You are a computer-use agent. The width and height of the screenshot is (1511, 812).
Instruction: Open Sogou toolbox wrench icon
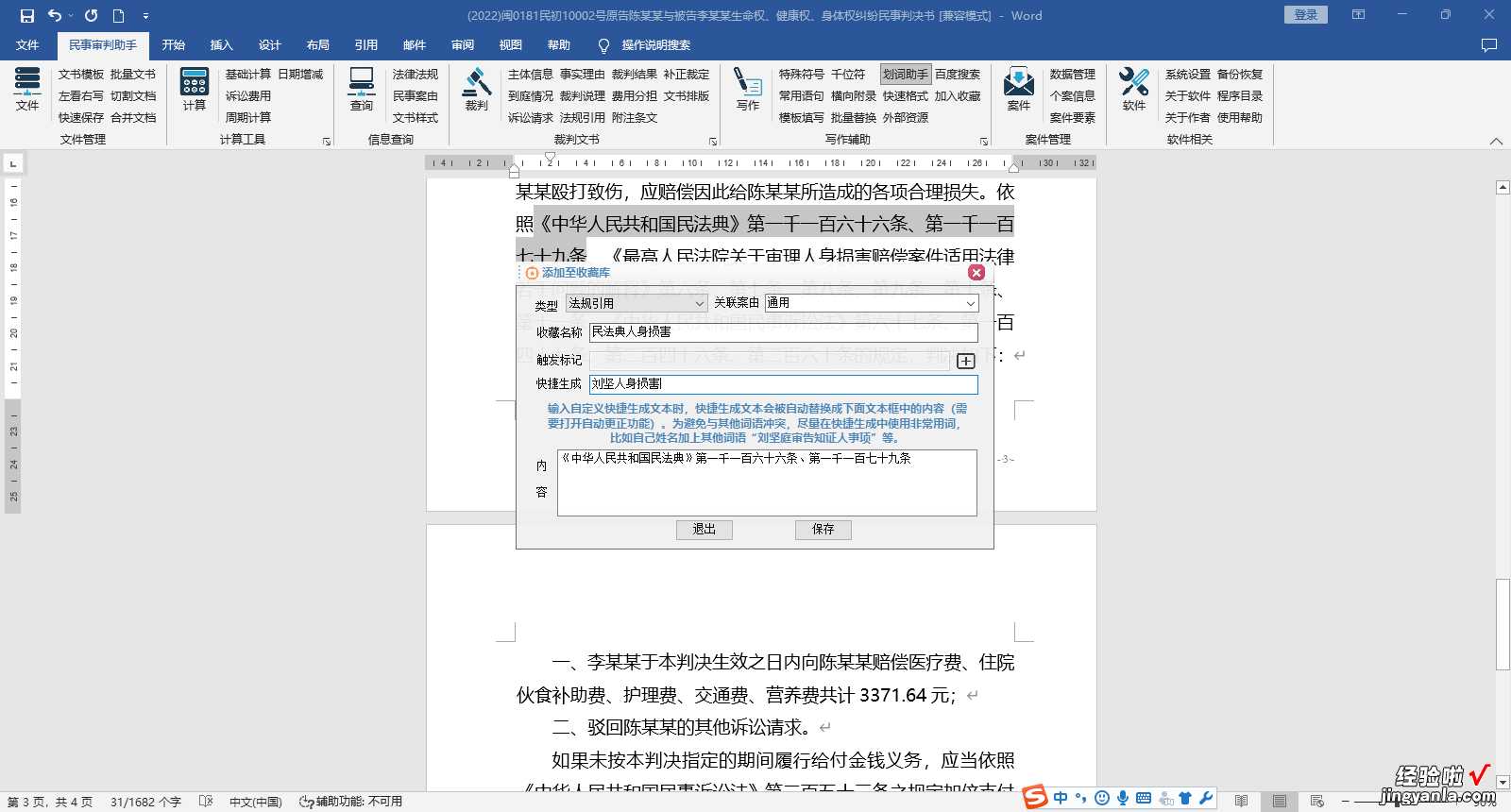[1206, 798]
